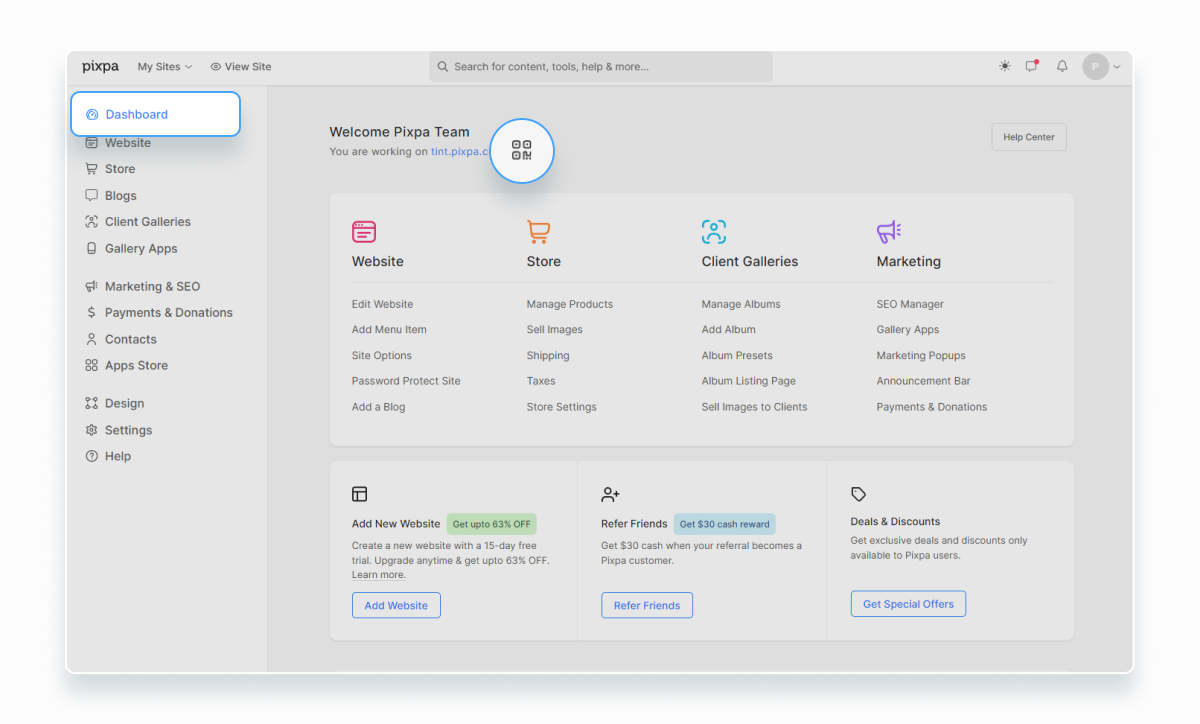Image resolution: width=1200 pixels, height=724 pixels.
Task: Open the Marketing Popups link
Action: coord(921,356)
